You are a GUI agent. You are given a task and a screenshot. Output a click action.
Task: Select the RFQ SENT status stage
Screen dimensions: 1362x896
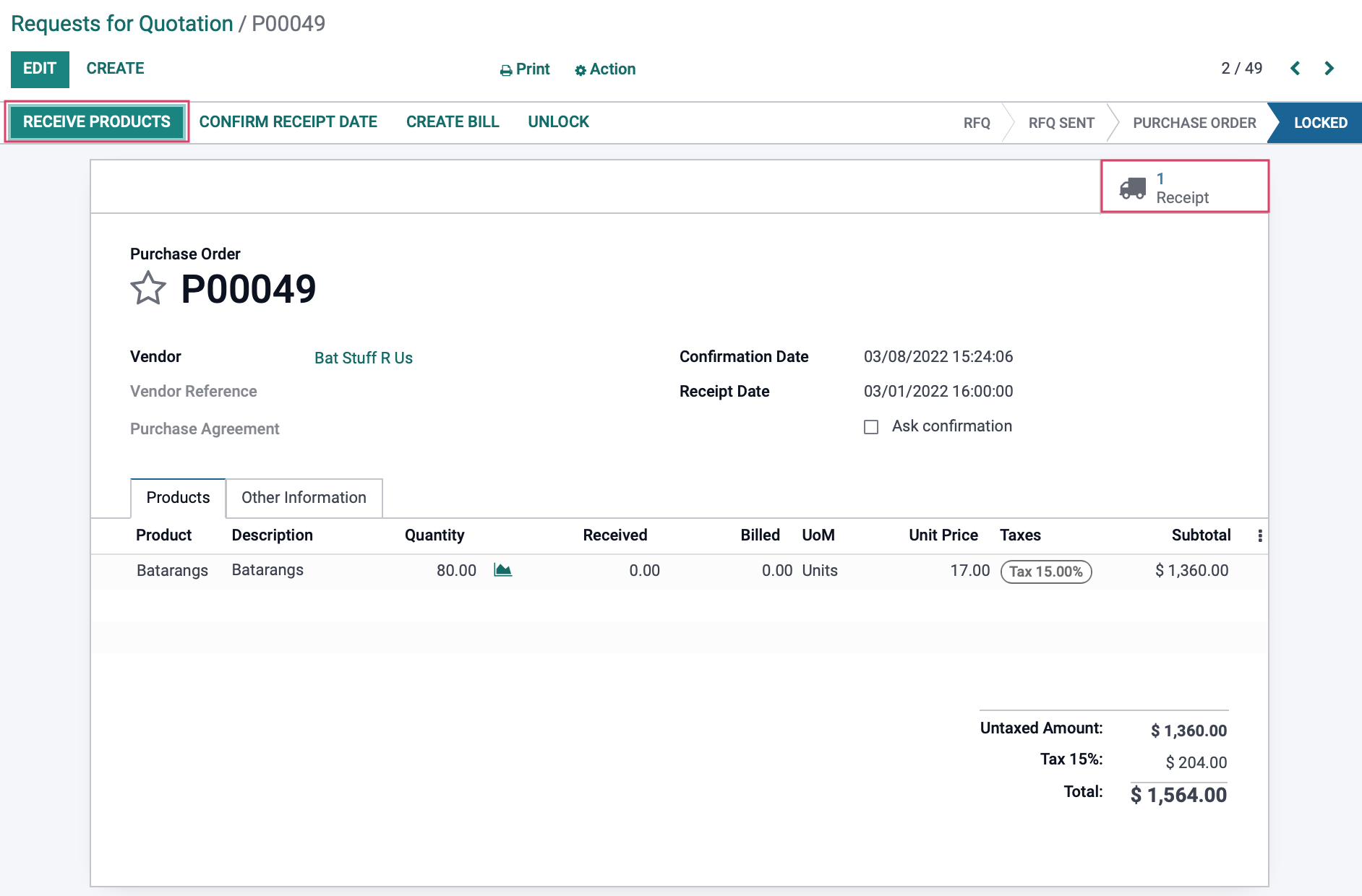point(1061,123)
